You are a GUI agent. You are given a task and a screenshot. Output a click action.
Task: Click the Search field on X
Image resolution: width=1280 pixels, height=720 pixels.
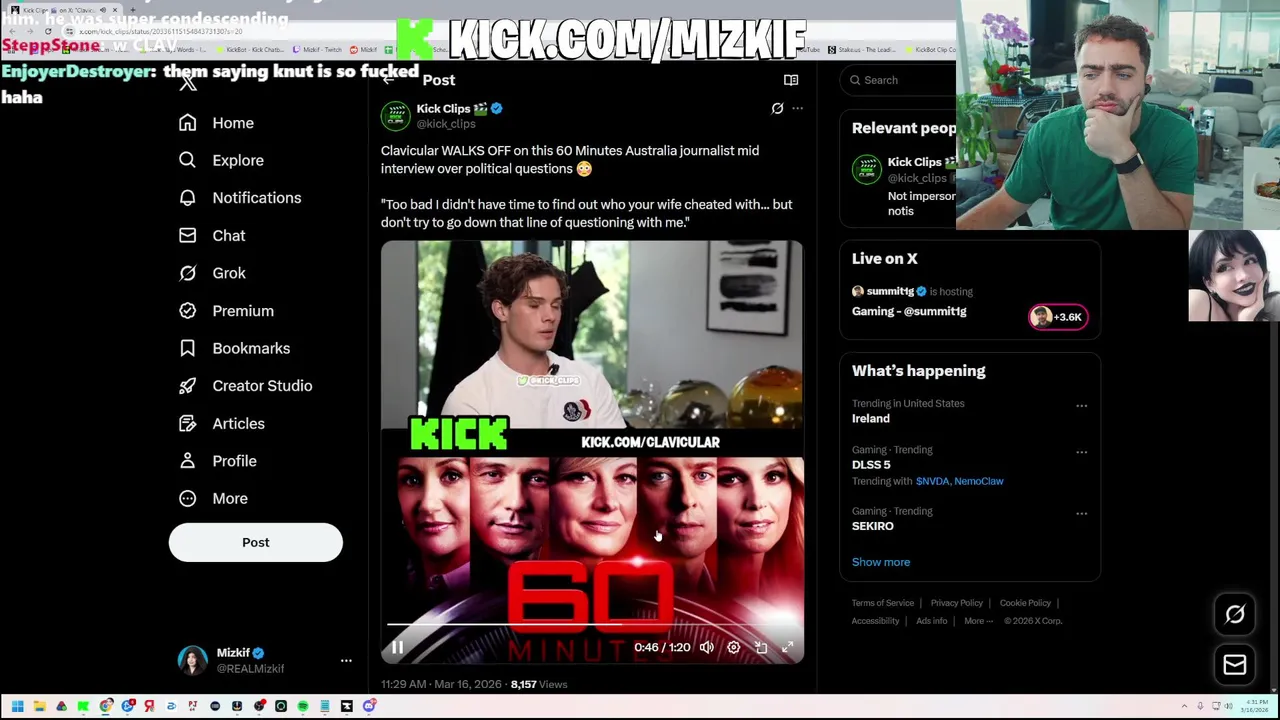[900, 80]
